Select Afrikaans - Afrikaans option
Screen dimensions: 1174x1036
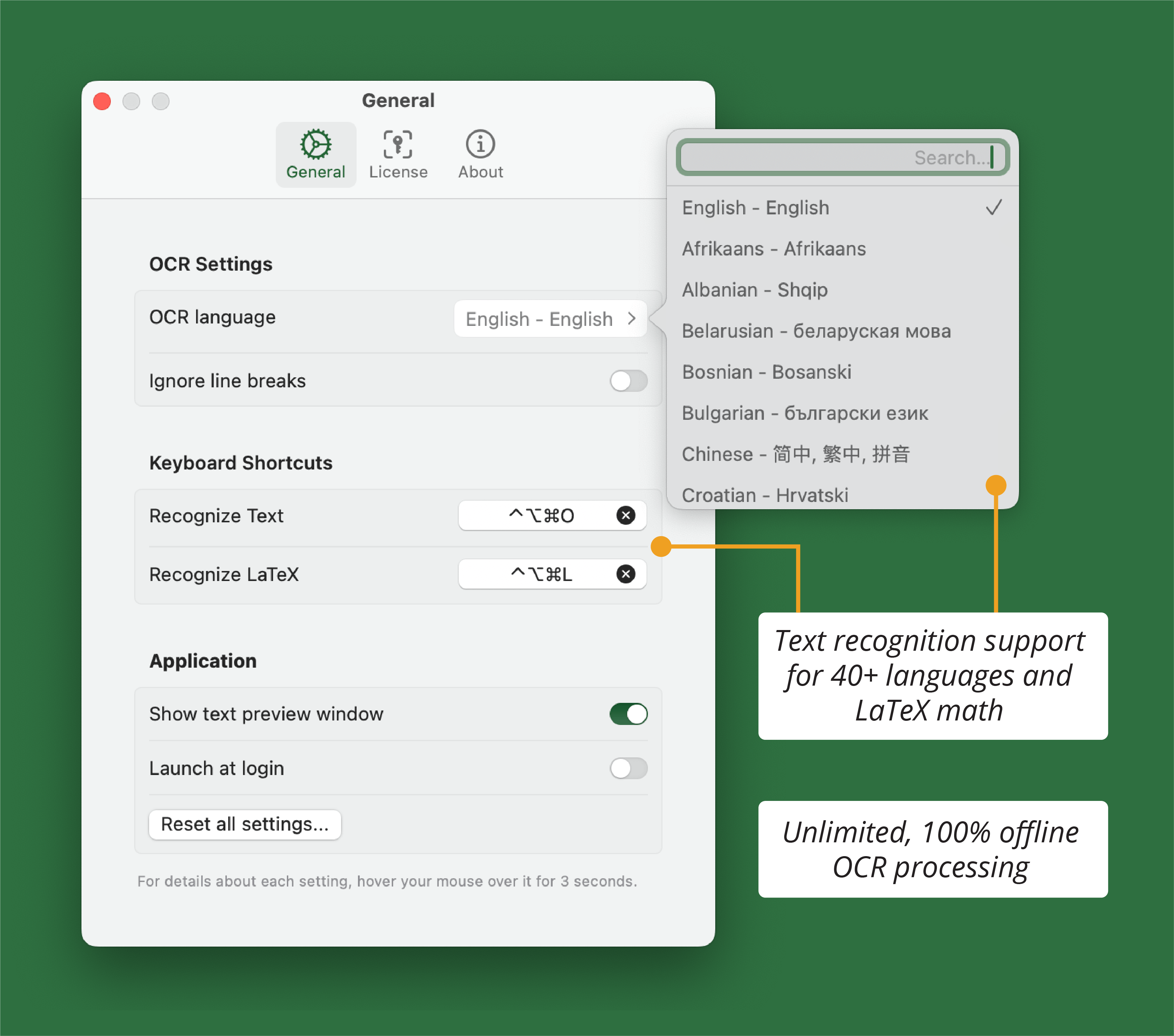click(x=774, y=249)
